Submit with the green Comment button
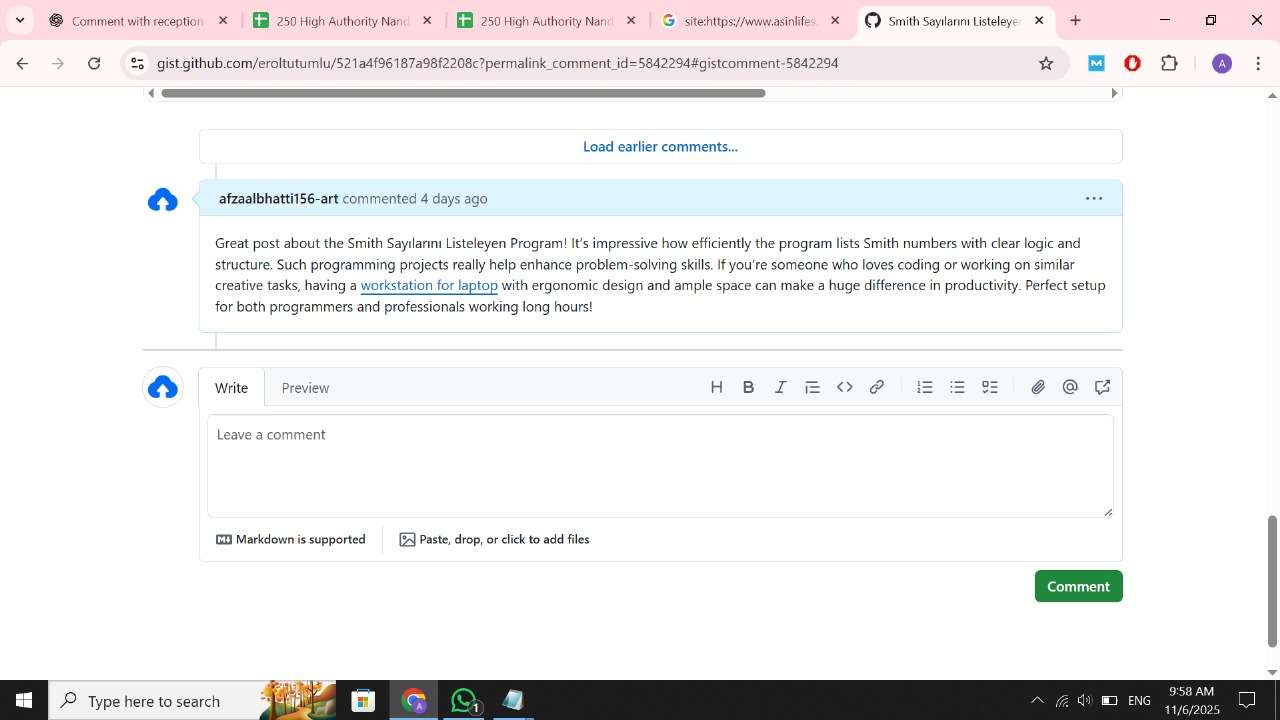 [x=1078, y=586]
